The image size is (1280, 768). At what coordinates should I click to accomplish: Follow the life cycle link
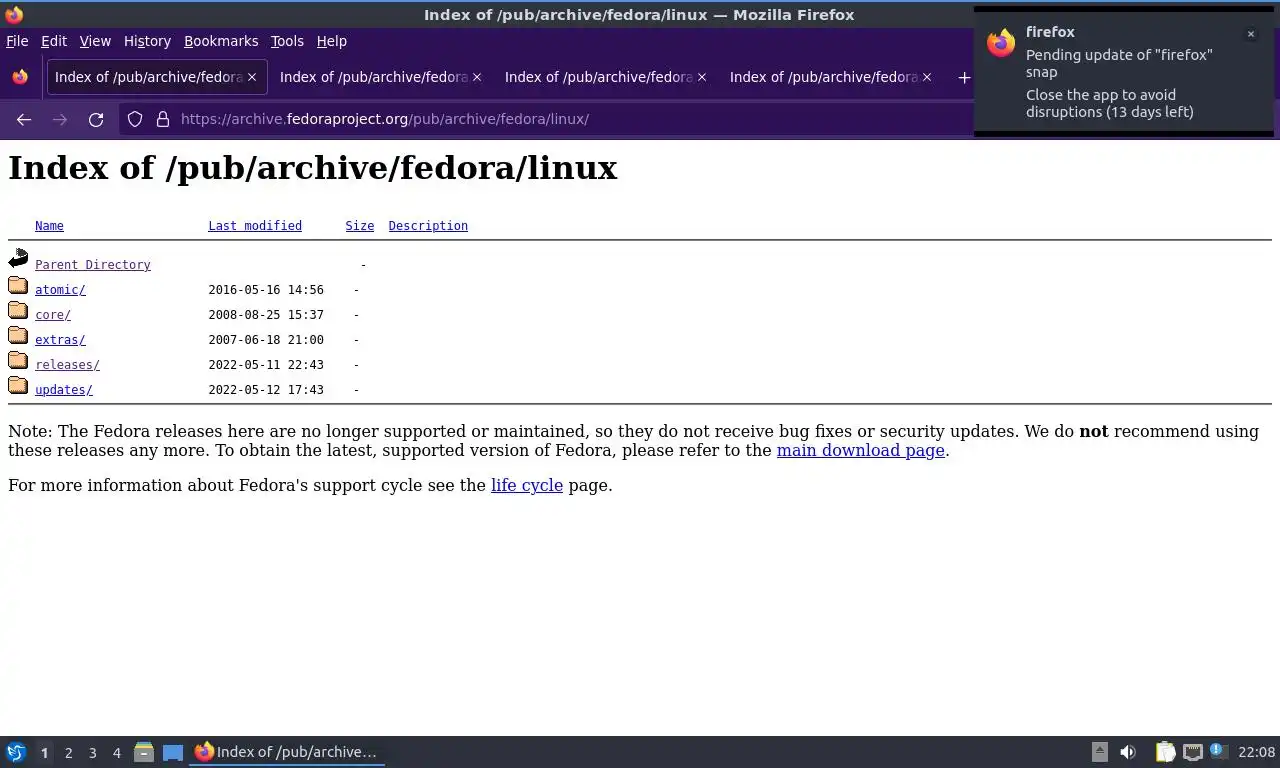527,485
